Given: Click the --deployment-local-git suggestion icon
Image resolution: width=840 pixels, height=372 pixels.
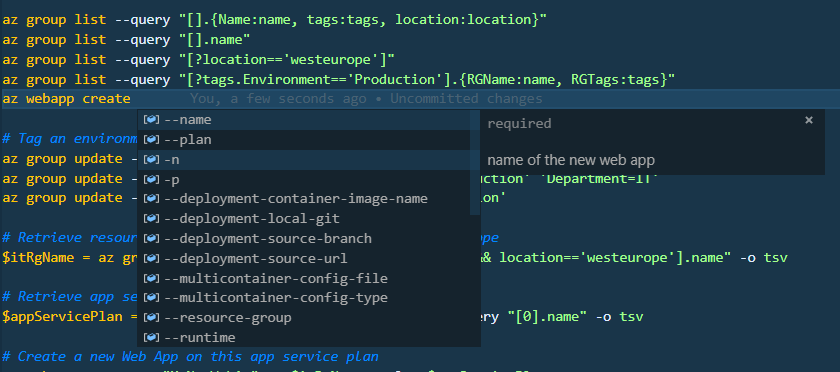Looking at the screenshot, I should point(152,219).
